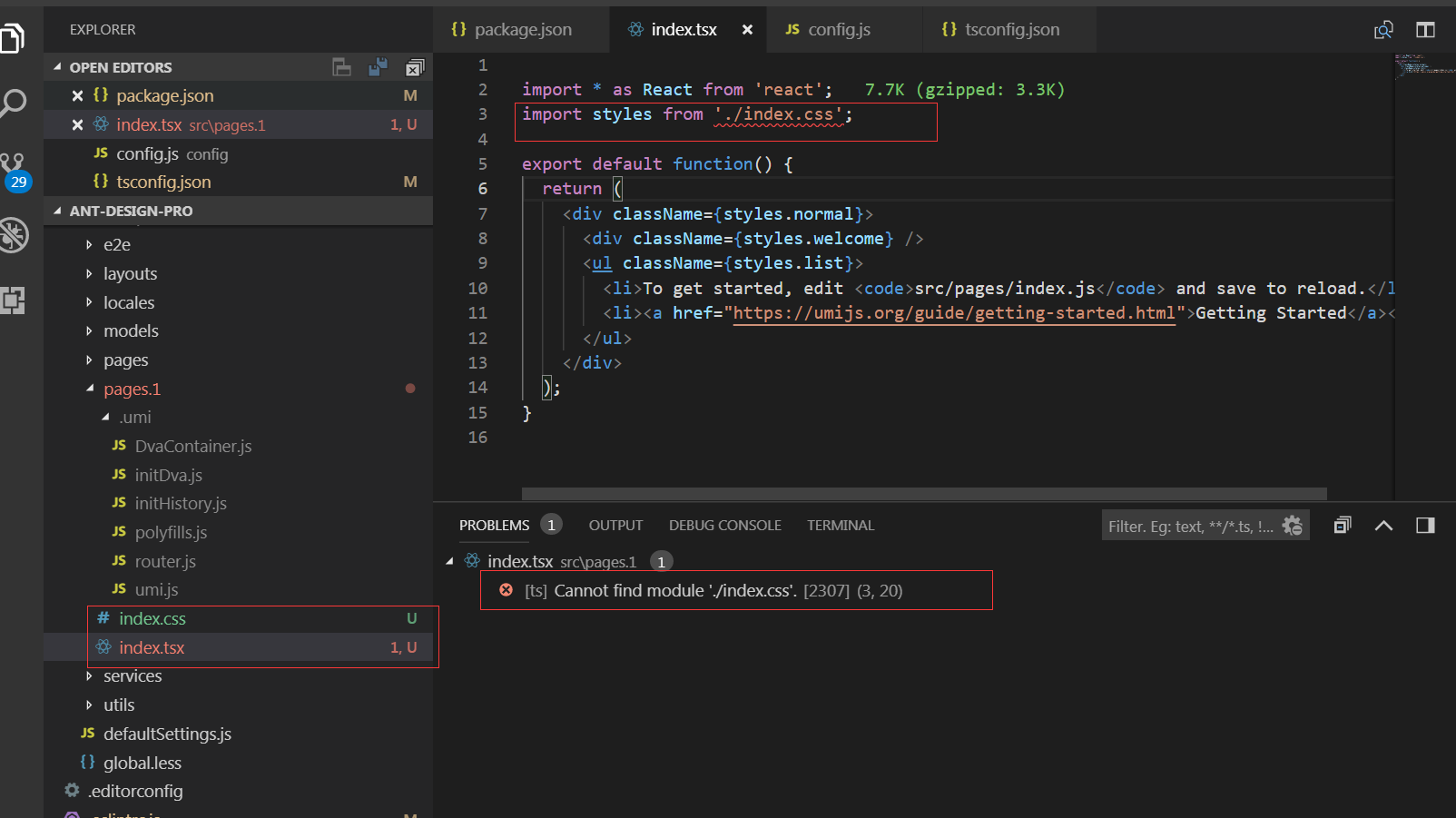Open DvaContainer.js in the file tree
The height and width of the screenshot is (818, 1456).
pos(193,446)
